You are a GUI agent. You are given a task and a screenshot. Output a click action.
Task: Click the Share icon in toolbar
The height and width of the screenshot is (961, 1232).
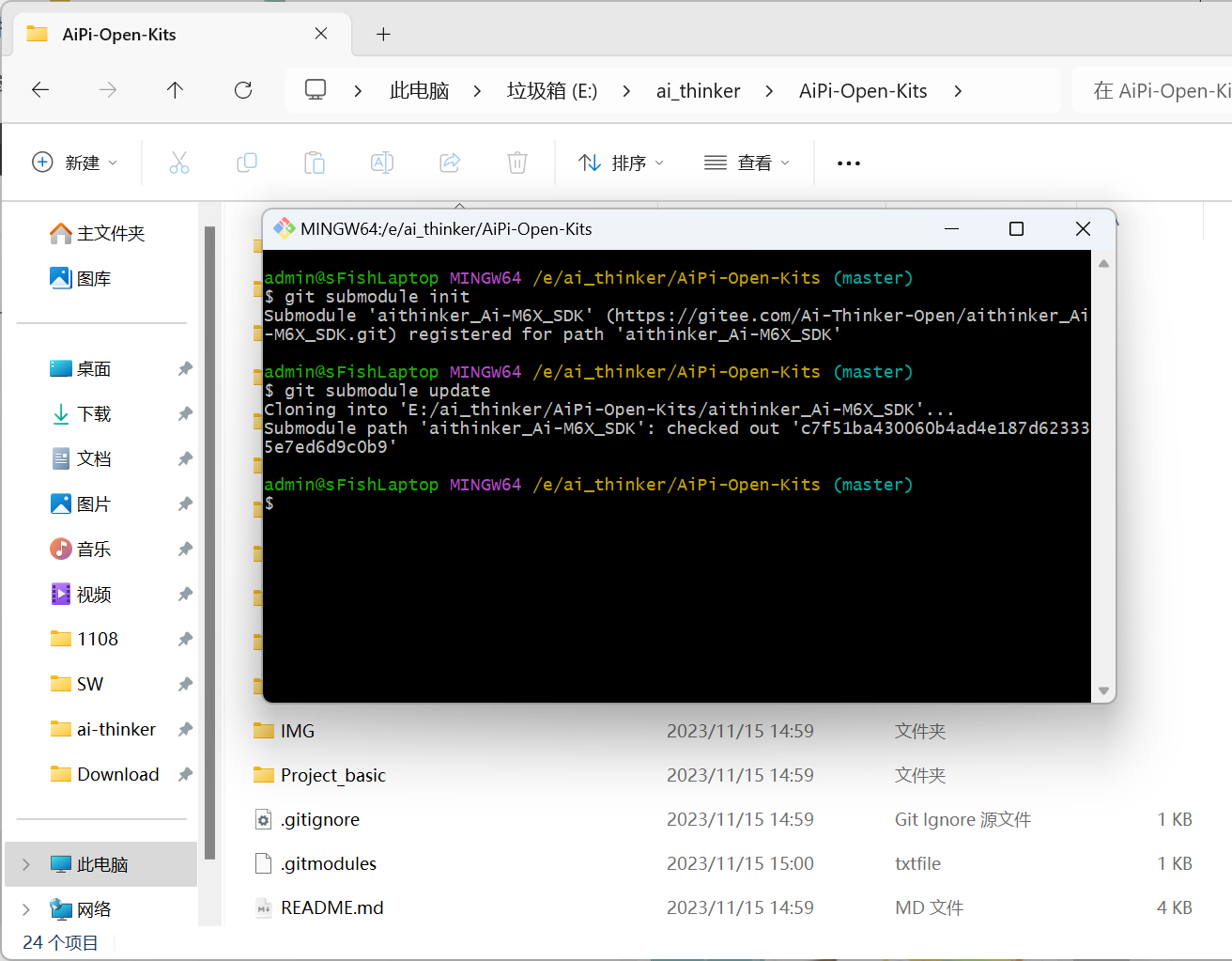pyautogui.click(x=450, y=163)
